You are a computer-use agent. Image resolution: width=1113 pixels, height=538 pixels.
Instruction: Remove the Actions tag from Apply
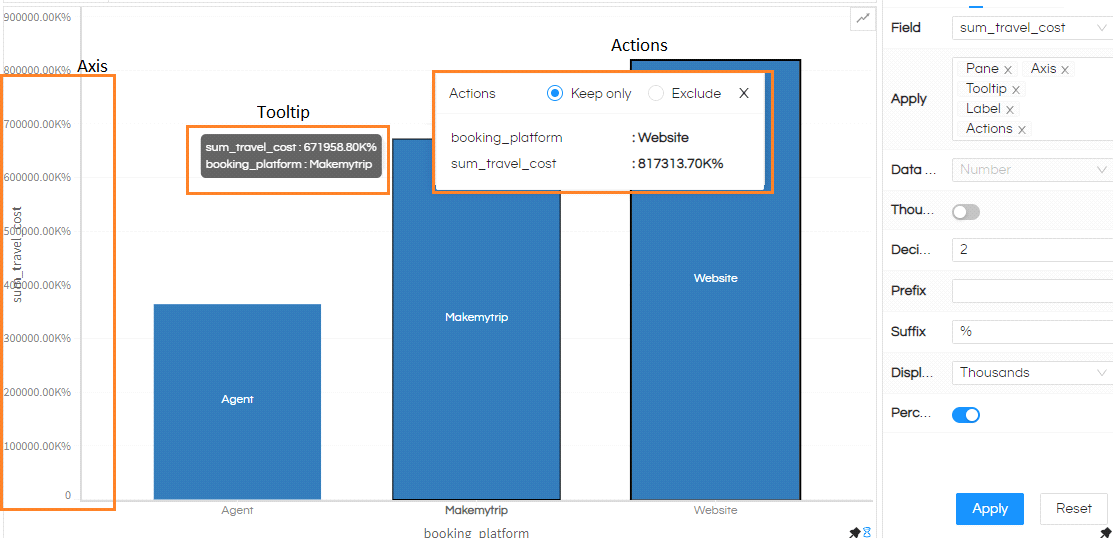[1021, 129]
